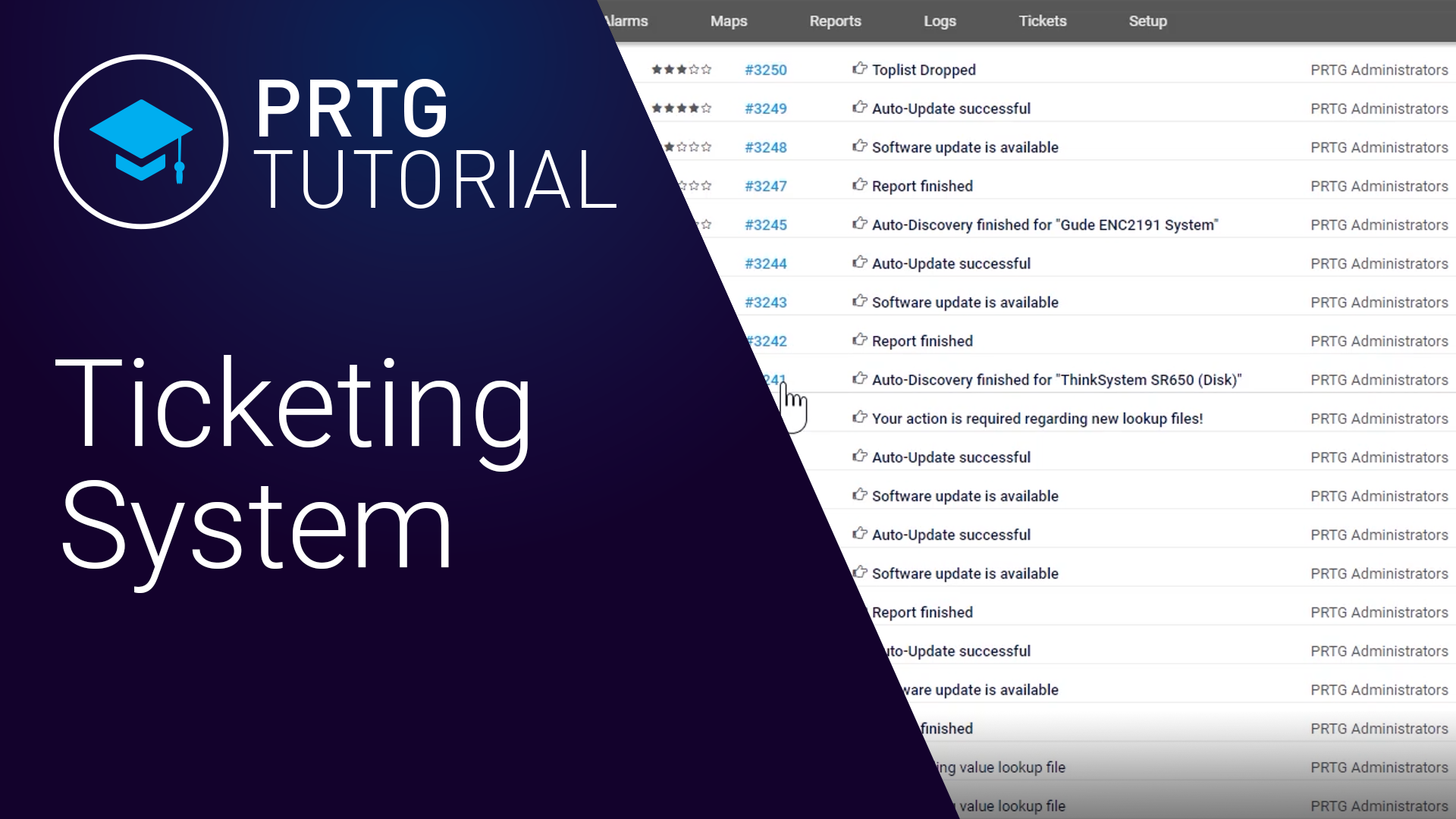Click the thumbs-up icon beside Report finished on #3242
The height and width of the screenshot is (819, 1456).
tap(860, 340)
